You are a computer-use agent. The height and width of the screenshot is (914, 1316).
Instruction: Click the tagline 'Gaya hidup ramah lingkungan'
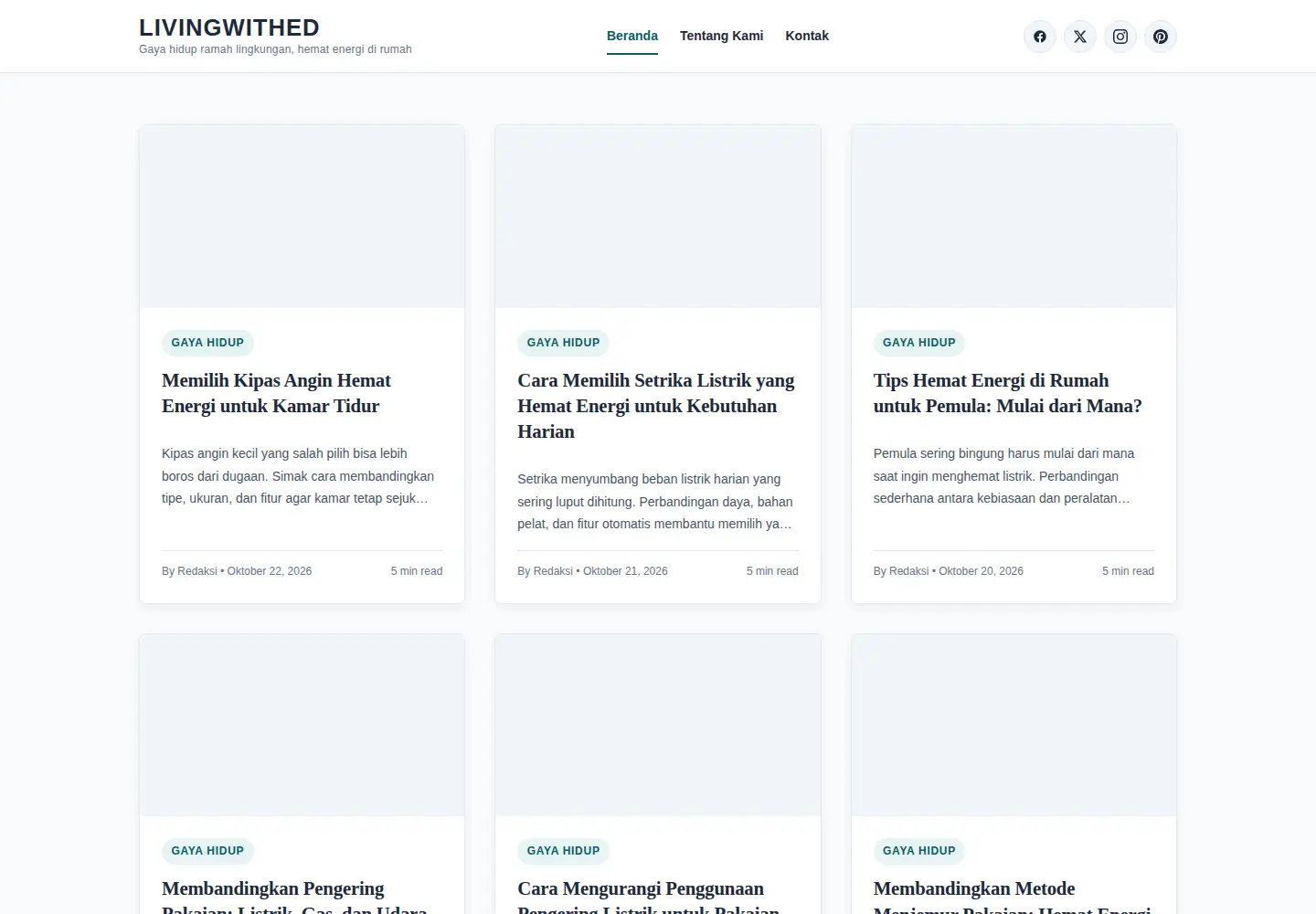(275, 49)
